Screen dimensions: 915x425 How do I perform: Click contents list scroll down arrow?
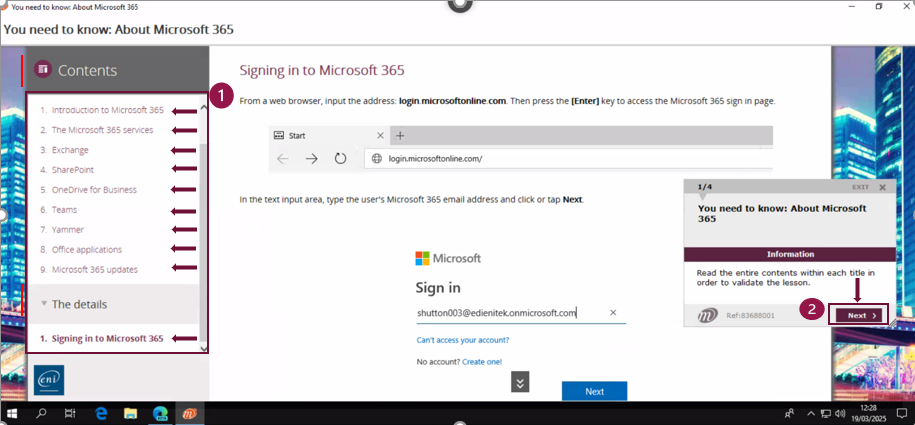[x=203, y=348]
